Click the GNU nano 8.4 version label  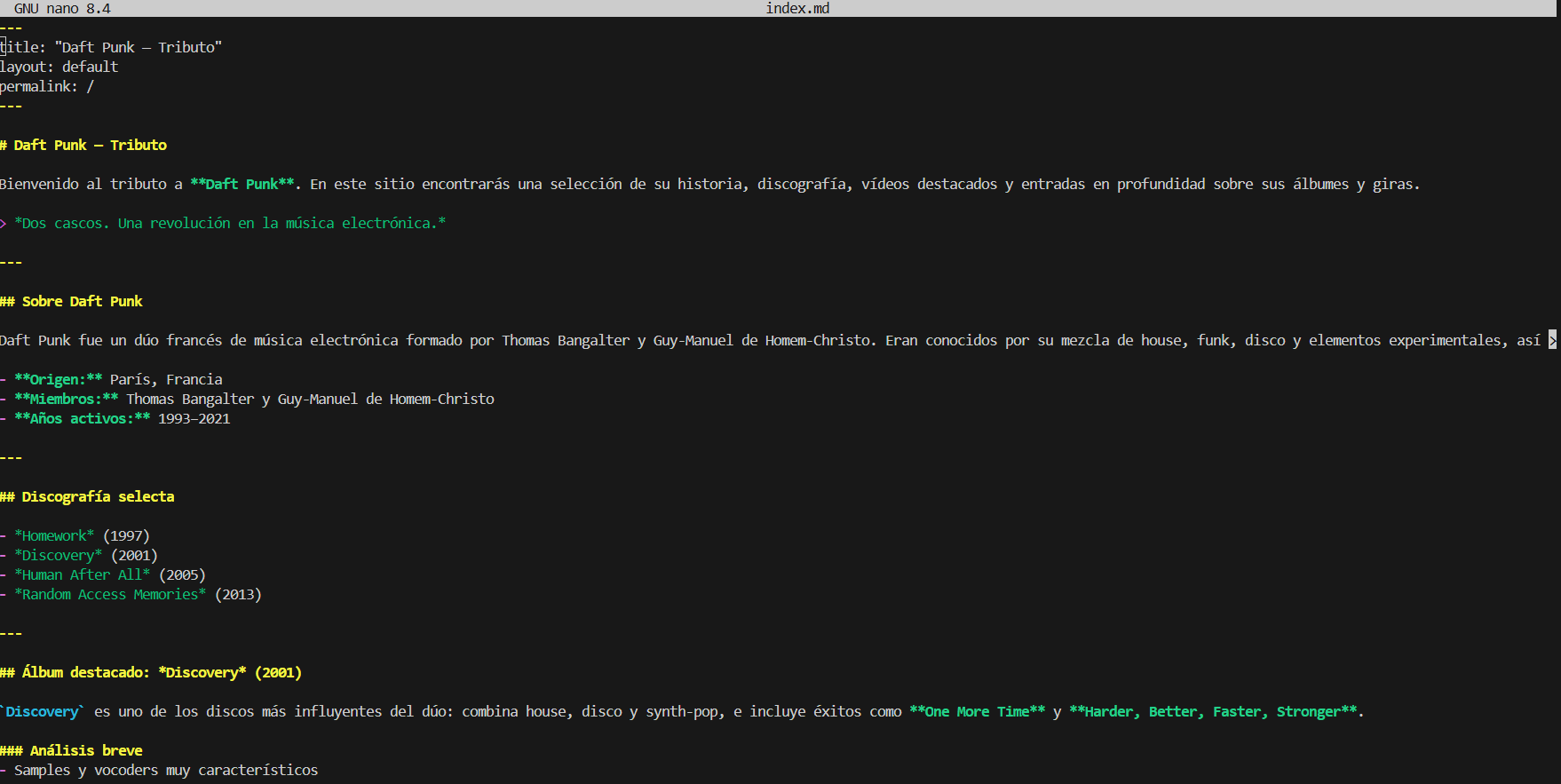click(x=62, y=8)
